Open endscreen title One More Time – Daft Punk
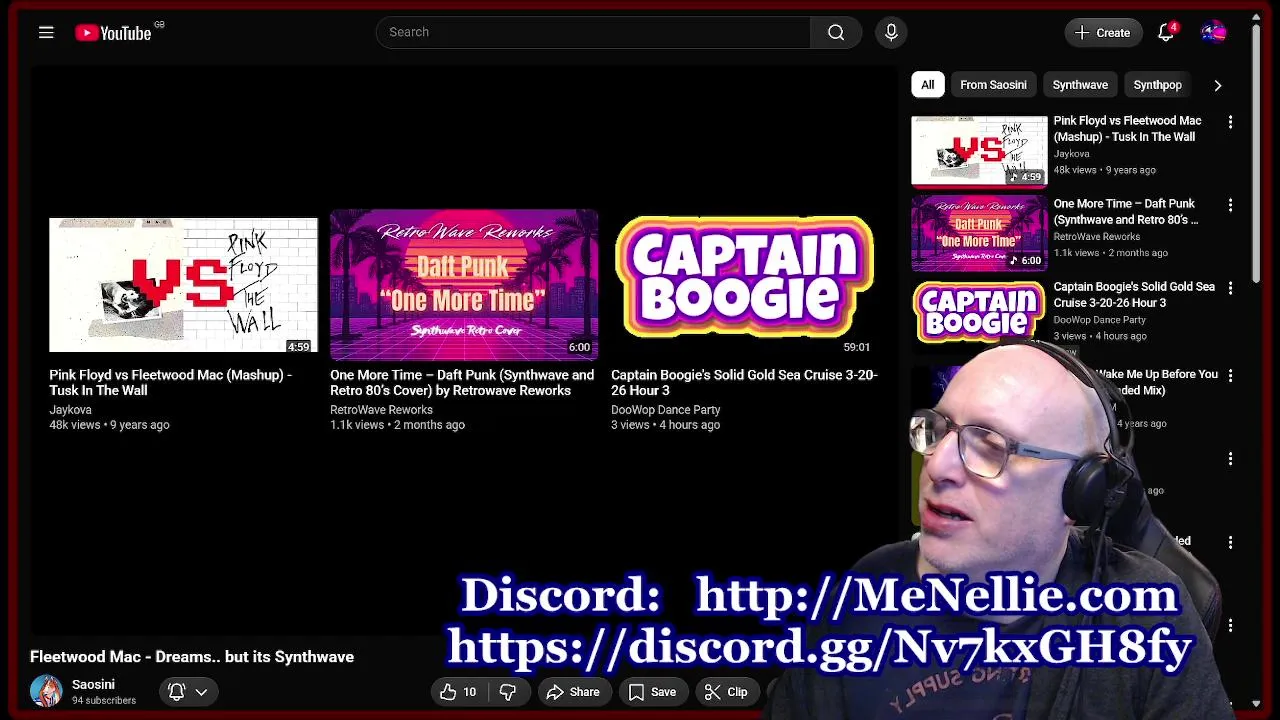The image size is (1280, 720). [462, 383]
